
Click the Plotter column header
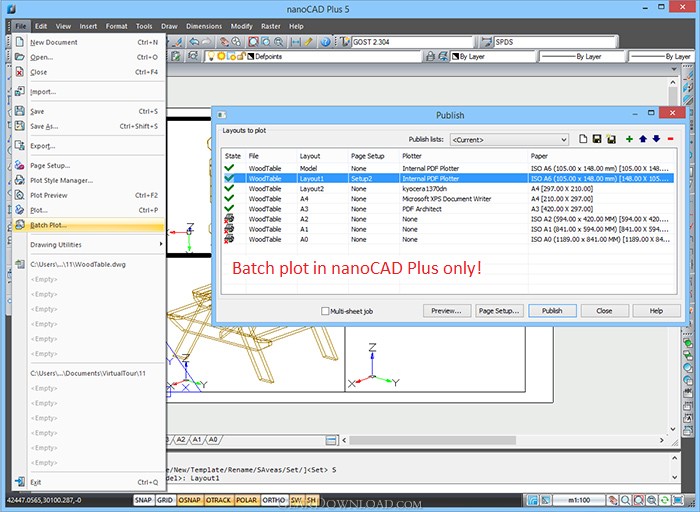(463, 156)
